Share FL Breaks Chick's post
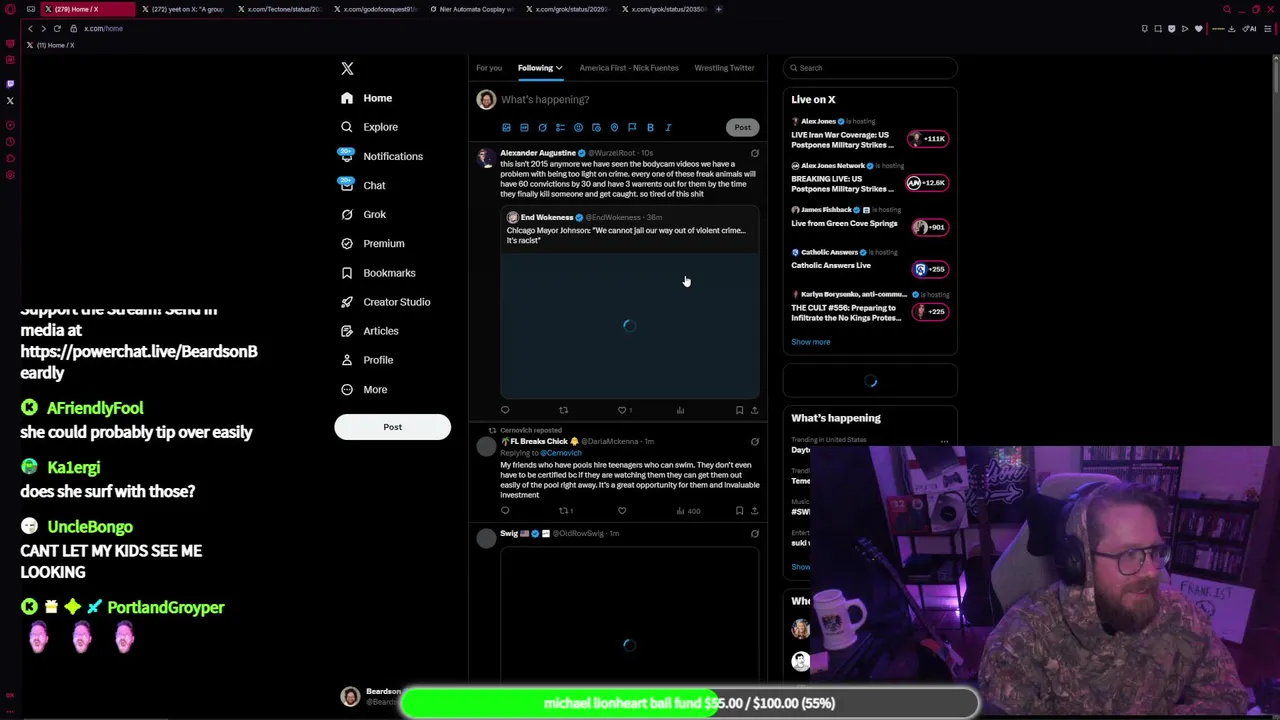The height and width of the screenshot is (720, 1280). click(x=754, y=511)
